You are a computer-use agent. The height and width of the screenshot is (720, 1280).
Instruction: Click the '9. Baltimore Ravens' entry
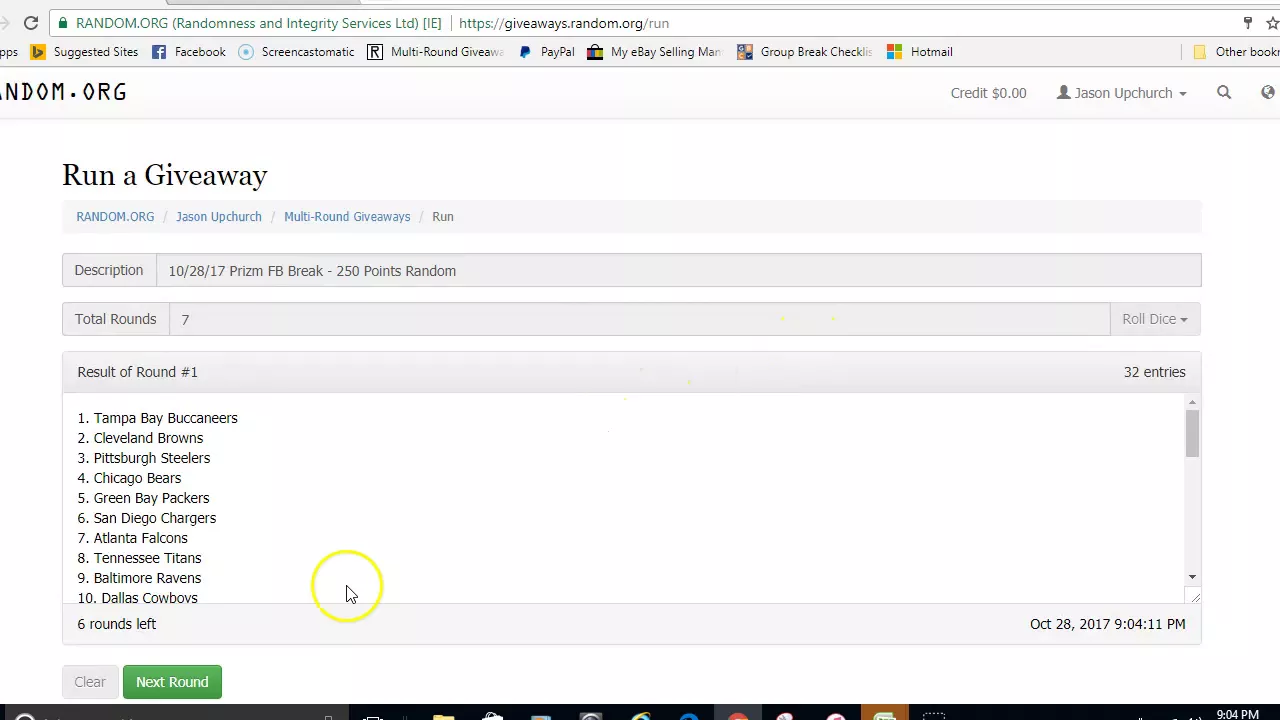pyautogui.click(x=139, y=578)
